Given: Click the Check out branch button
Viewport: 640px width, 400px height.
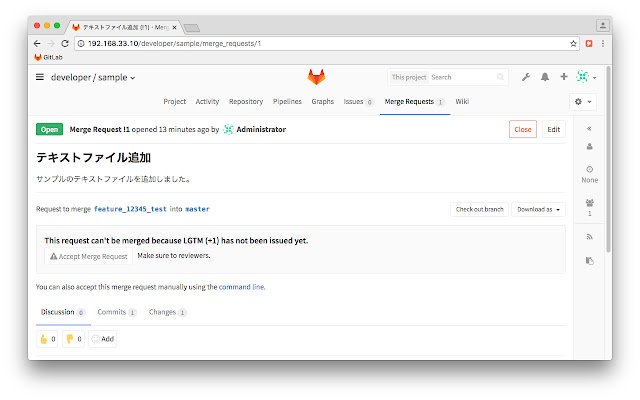Looking at the screenshot, I should 480,209.
